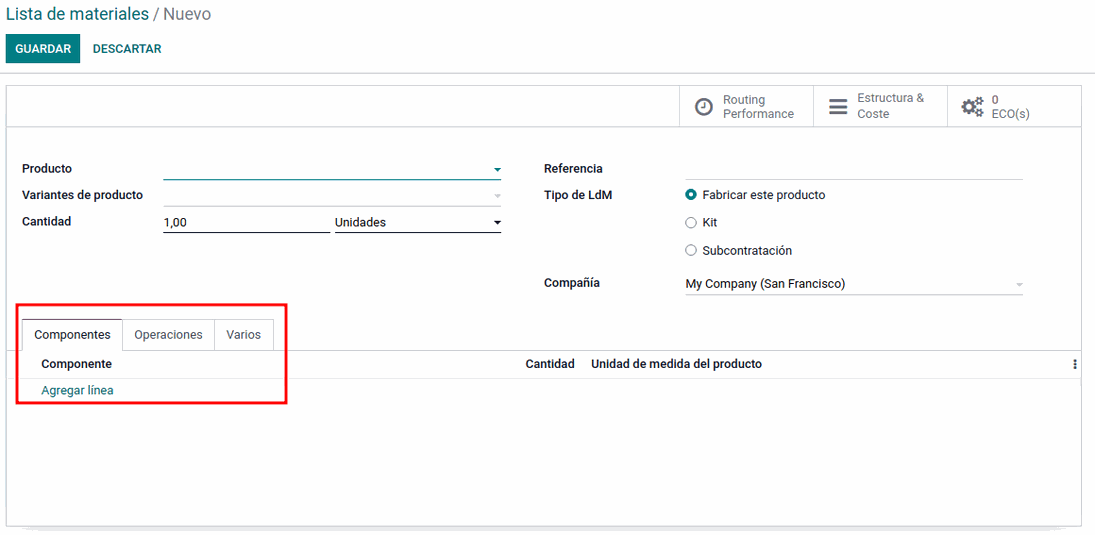The image size is (1095, 535).
Task: Go to Lista de materiales breadcrumb
Action: pos(78,14)
